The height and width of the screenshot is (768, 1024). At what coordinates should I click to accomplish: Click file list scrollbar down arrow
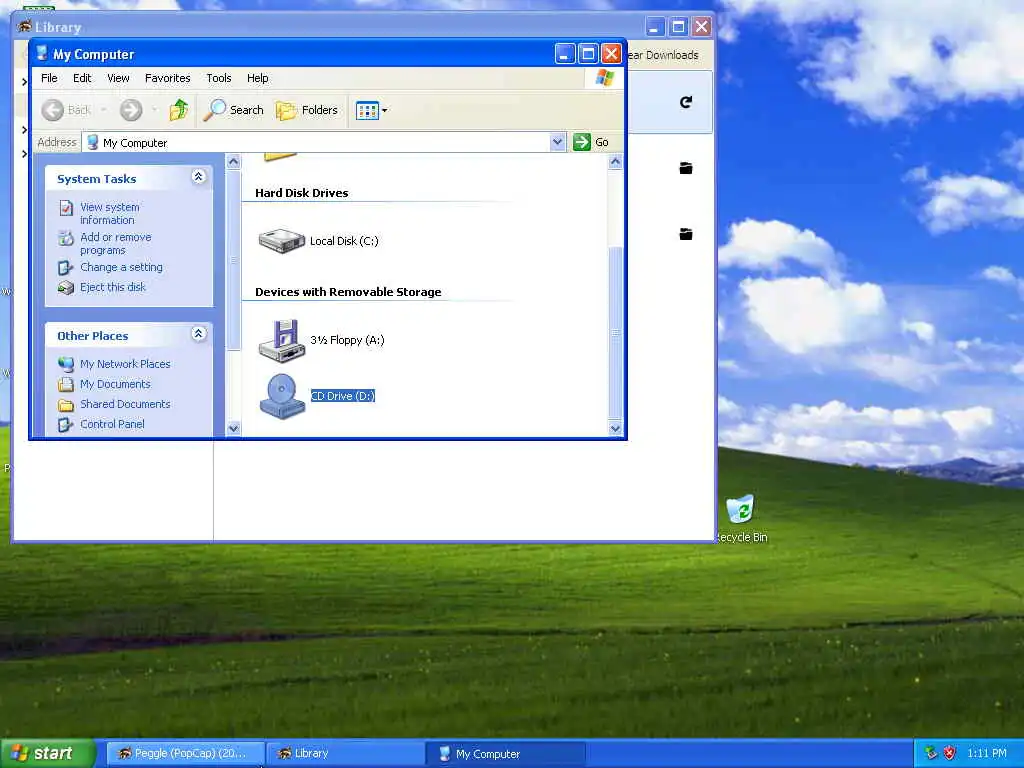(x=615, y=428)
